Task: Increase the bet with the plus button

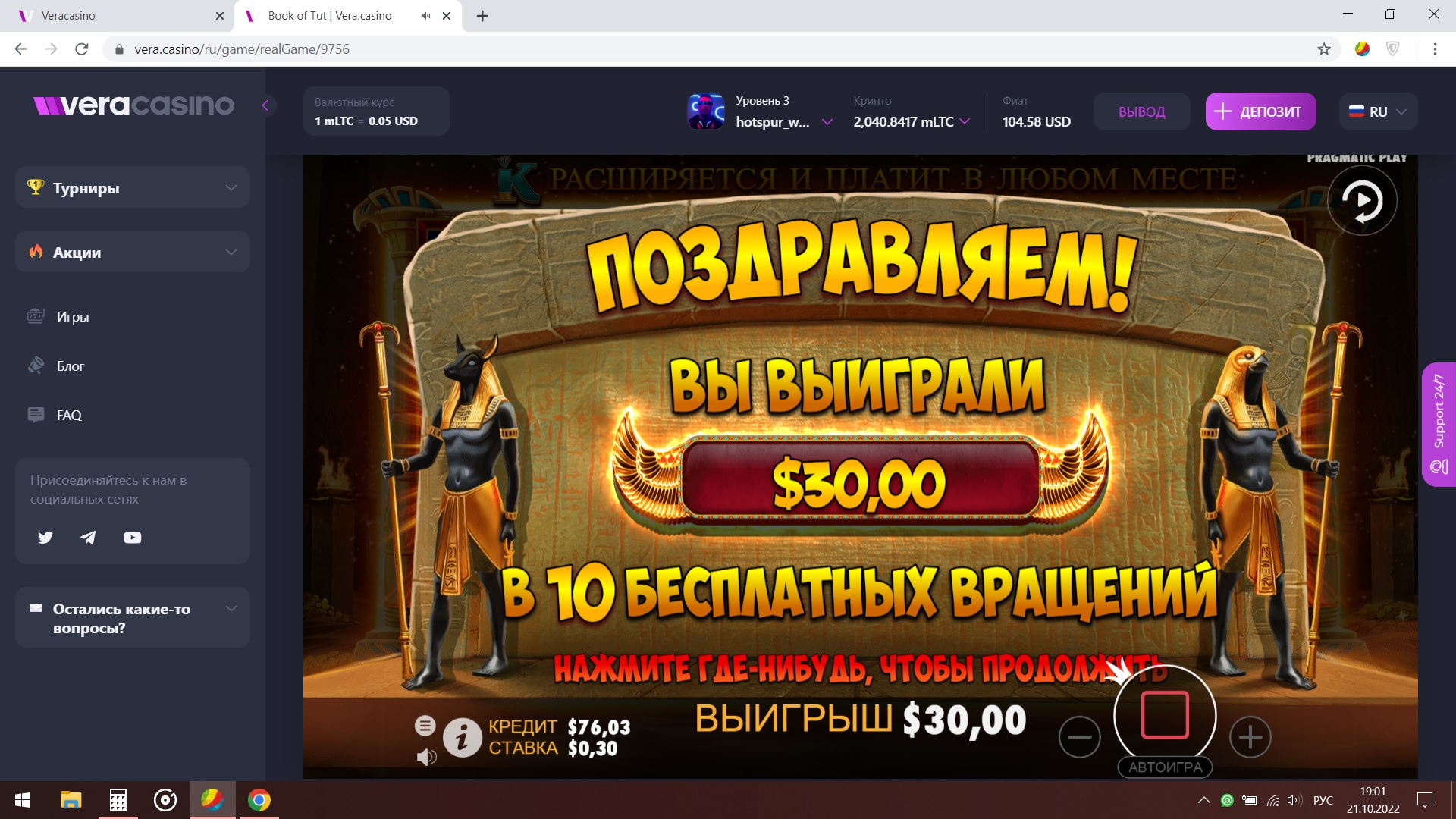Action: [1250, 736]
